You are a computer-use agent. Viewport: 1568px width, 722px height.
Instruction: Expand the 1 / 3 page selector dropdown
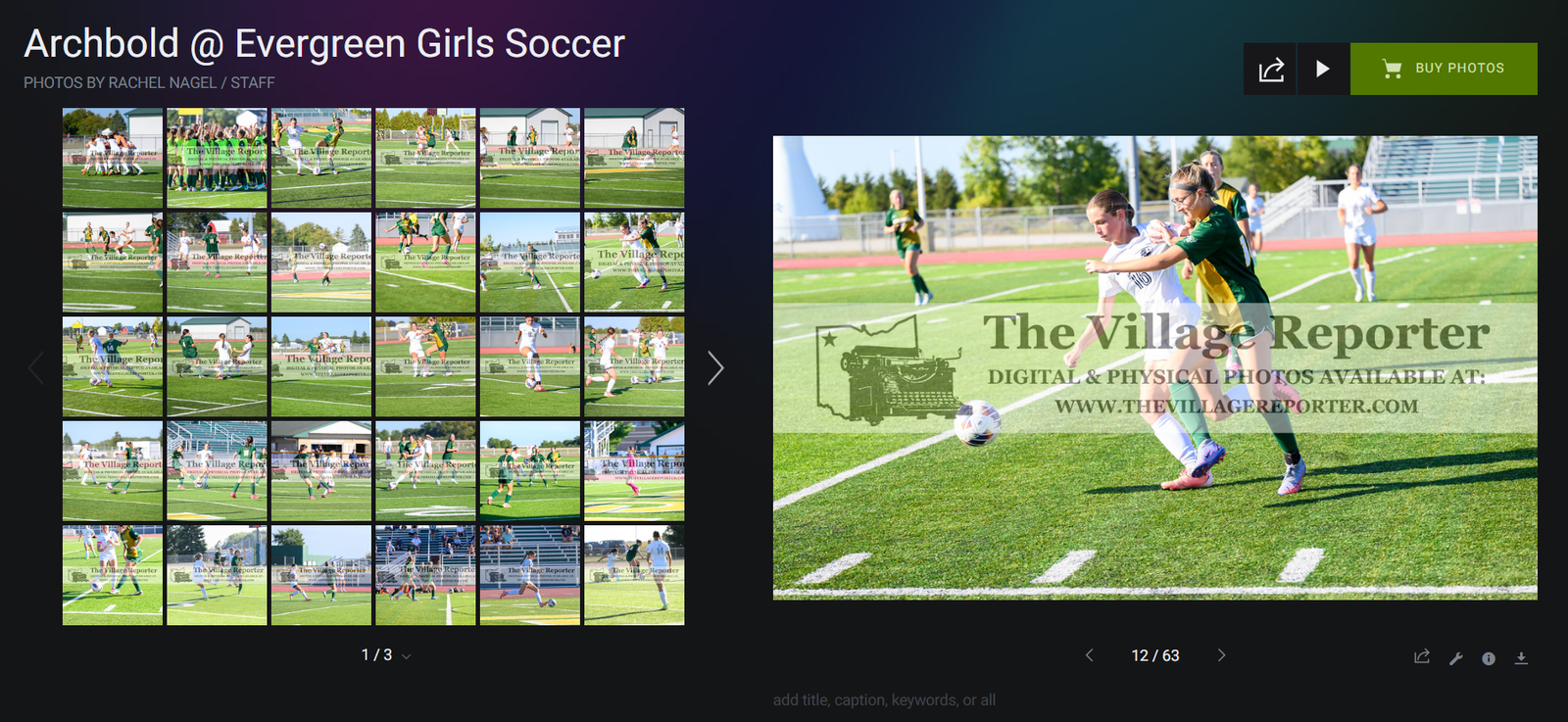pos(386,655)
